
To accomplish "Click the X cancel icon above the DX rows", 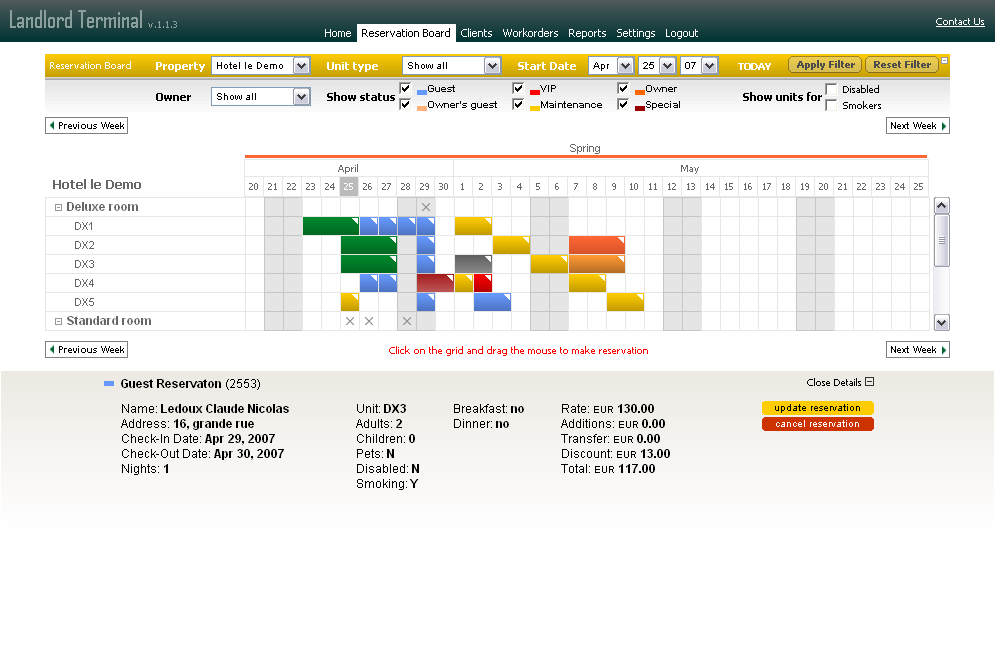I will tap(426, 206).
